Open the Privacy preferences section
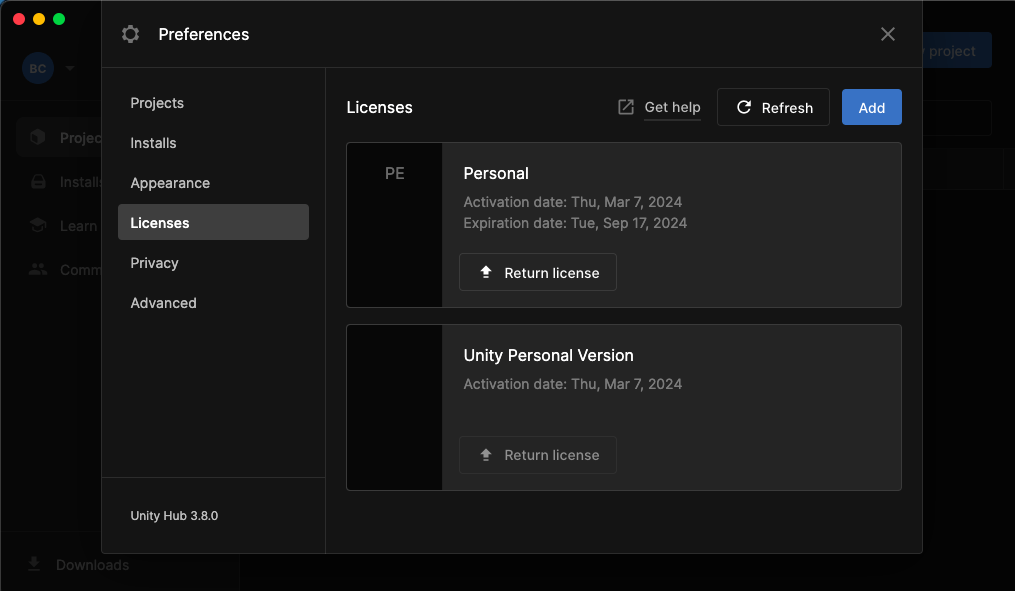The height and width of the screenshot is (591, 1015). (x=213, y=263)
